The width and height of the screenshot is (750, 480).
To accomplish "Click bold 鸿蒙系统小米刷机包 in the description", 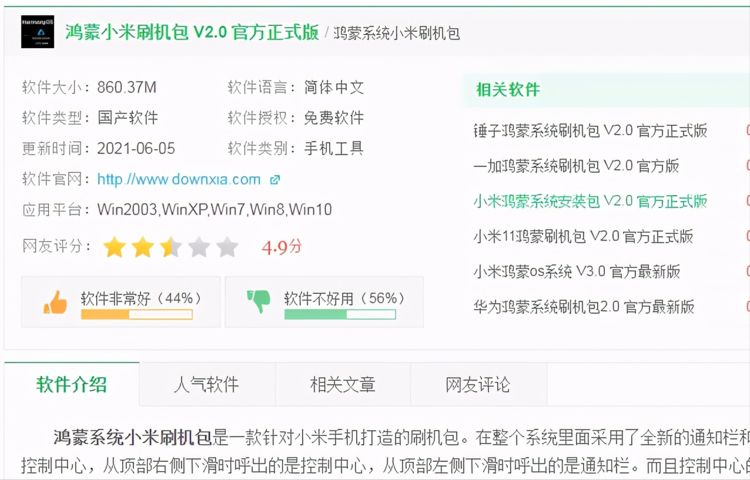I will tap(132, 437).
